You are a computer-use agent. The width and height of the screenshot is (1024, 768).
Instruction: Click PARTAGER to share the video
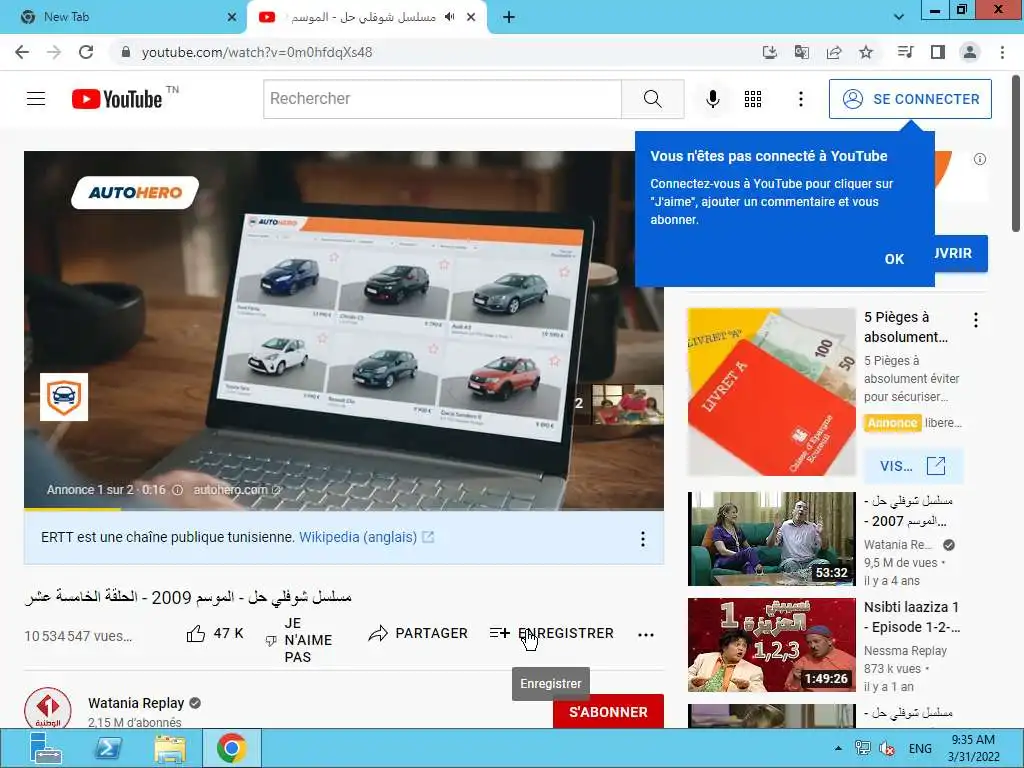pyautogui.click(x=418, y=633)
